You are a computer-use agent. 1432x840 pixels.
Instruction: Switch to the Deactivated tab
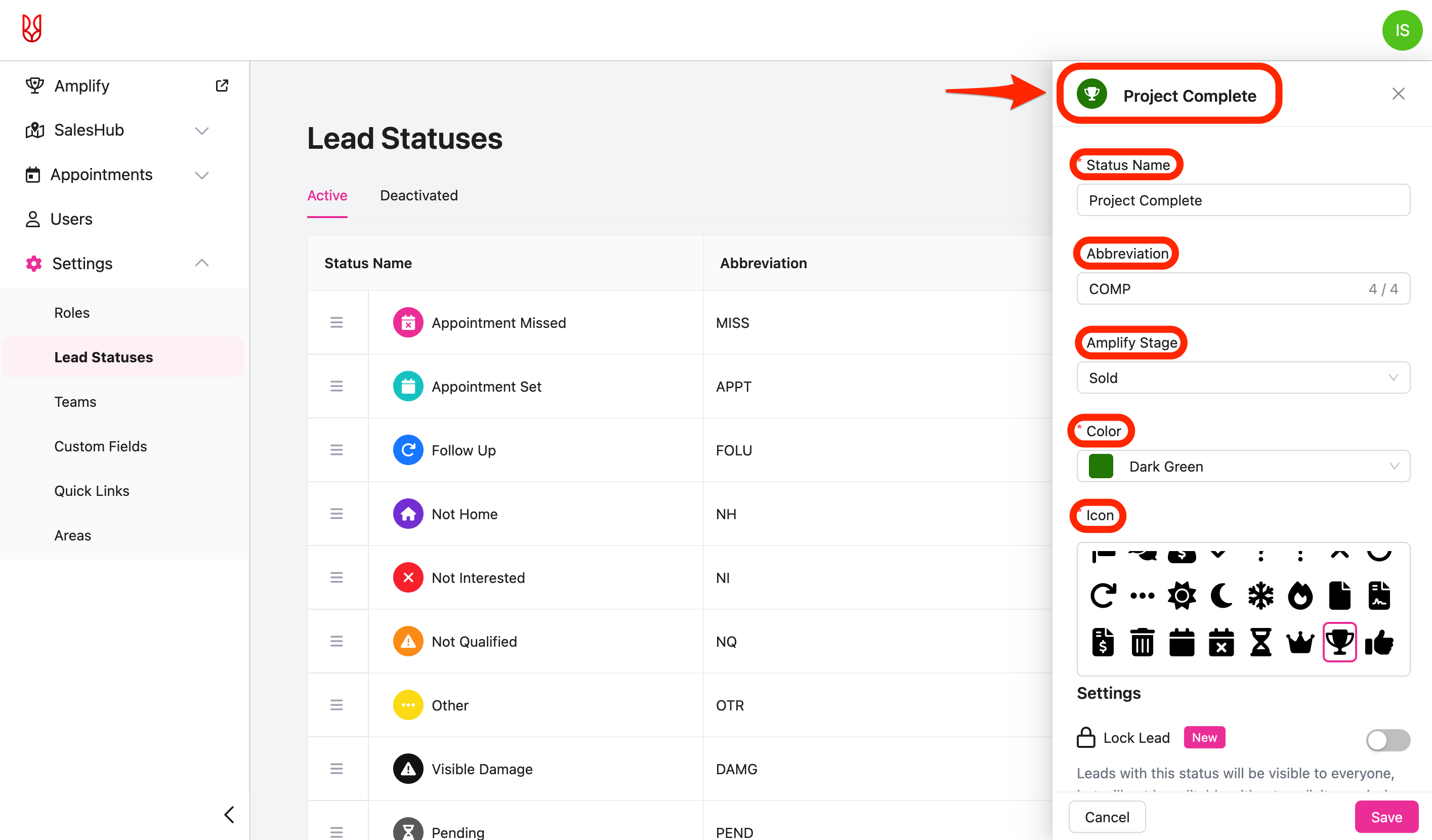click(x=419, y=195)
